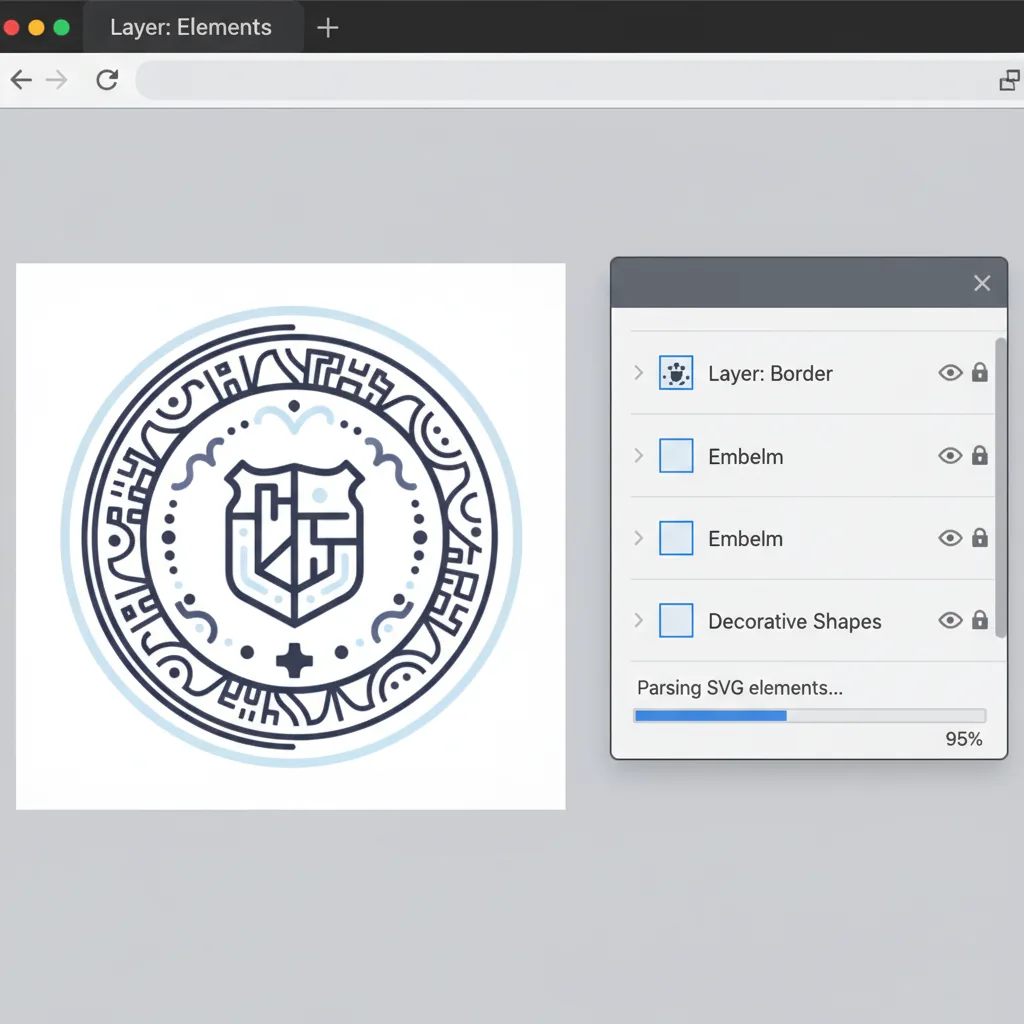Click the Layer: Border thumbnail
This screenshot has width=1024, height=1024.
click(676, 374)
